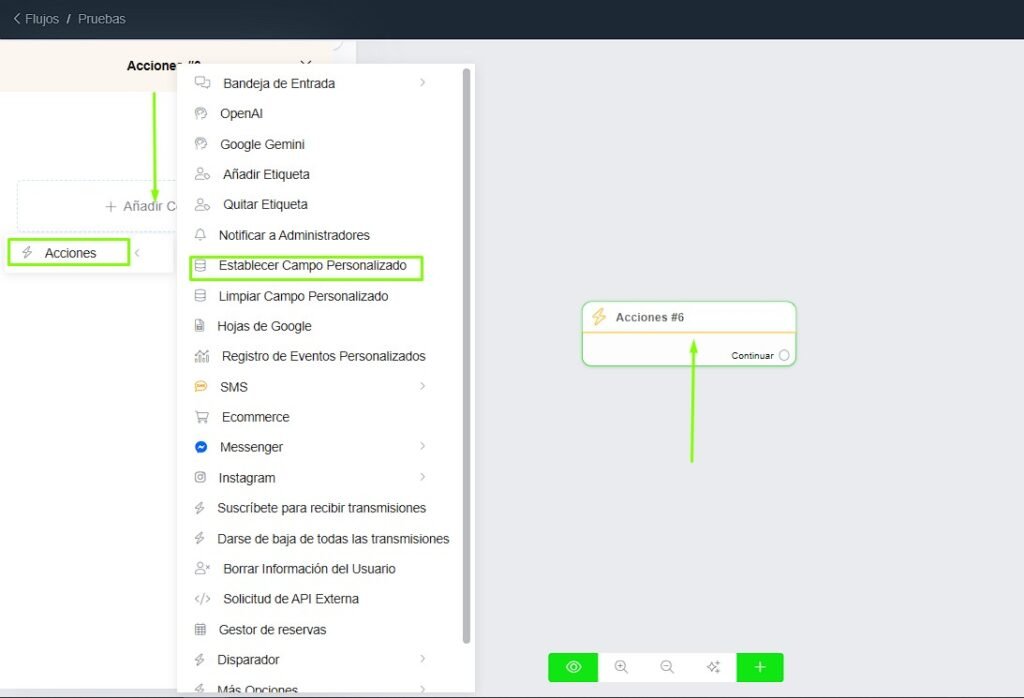1024x698 pixels.
Task: Click the zoom in magnifier icon
Action: (621, 667)
